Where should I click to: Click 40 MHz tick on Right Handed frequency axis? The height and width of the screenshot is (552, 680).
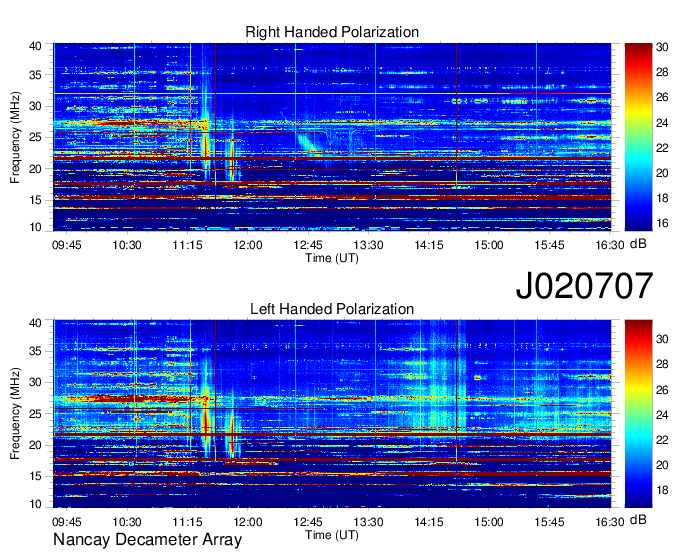coord(35,46)
